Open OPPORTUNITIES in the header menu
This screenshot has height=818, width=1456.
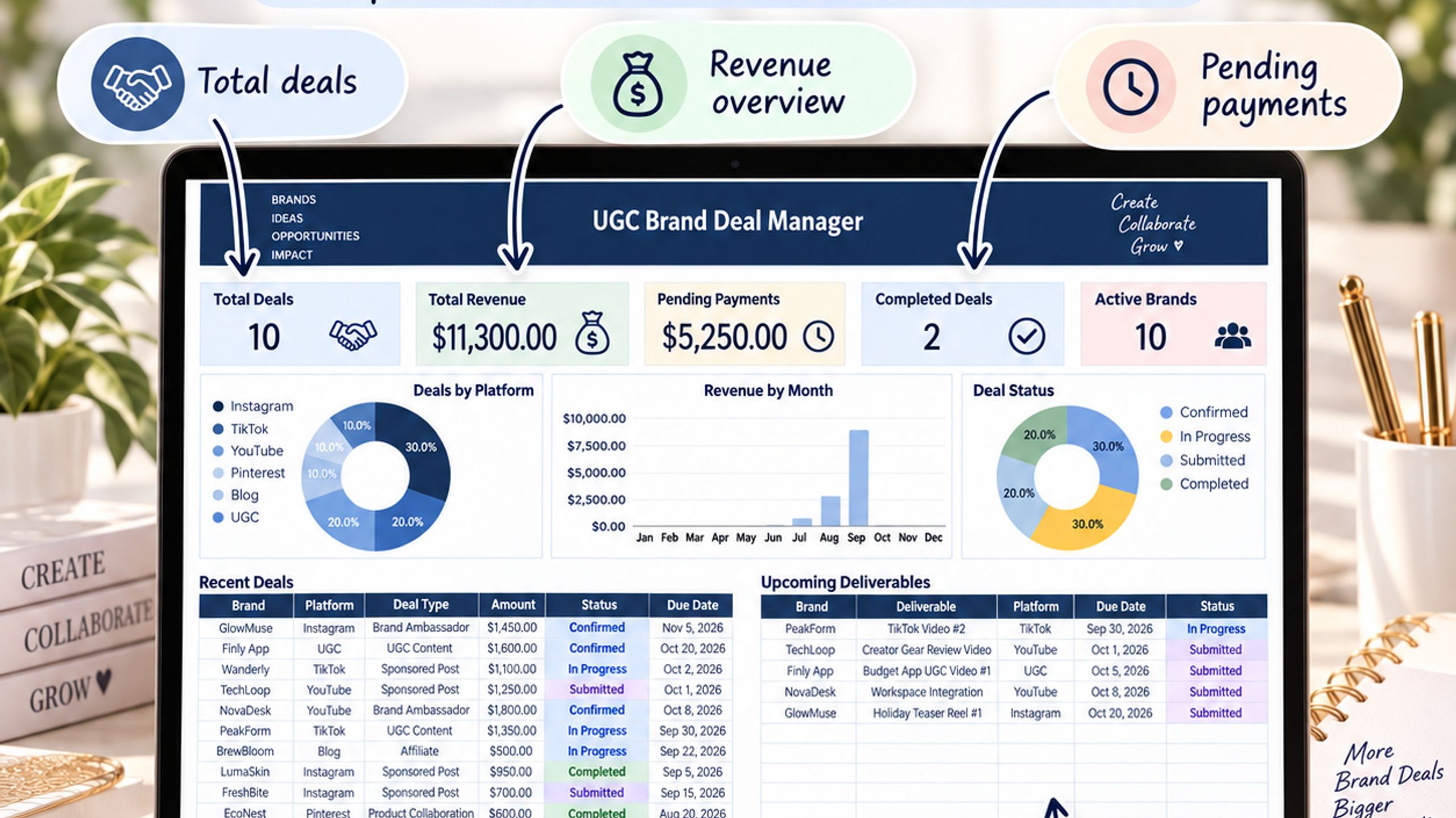(x=315, y=236)
